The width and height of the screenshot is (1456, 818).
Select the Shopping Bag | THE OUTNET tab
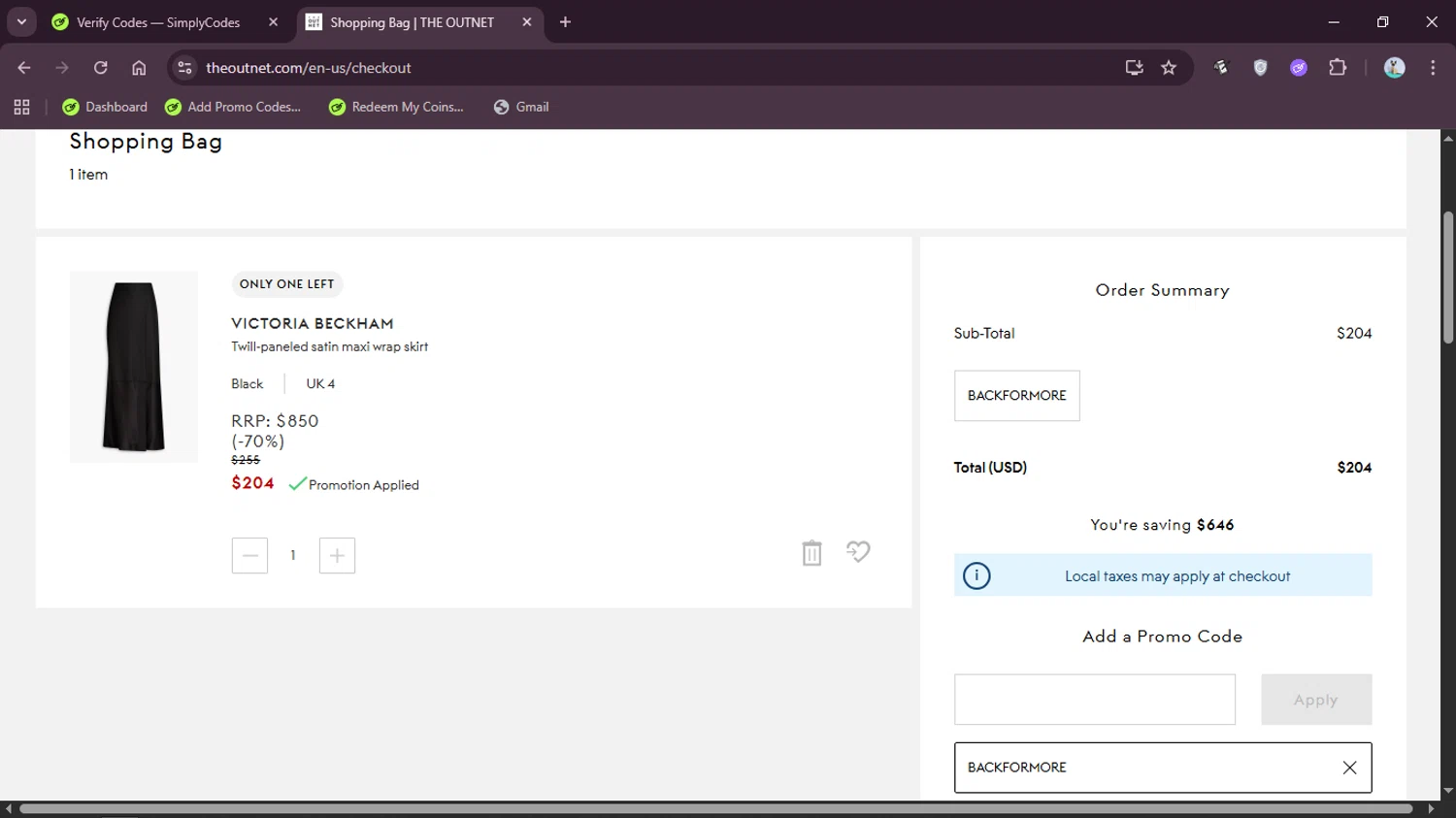point(412,22)
